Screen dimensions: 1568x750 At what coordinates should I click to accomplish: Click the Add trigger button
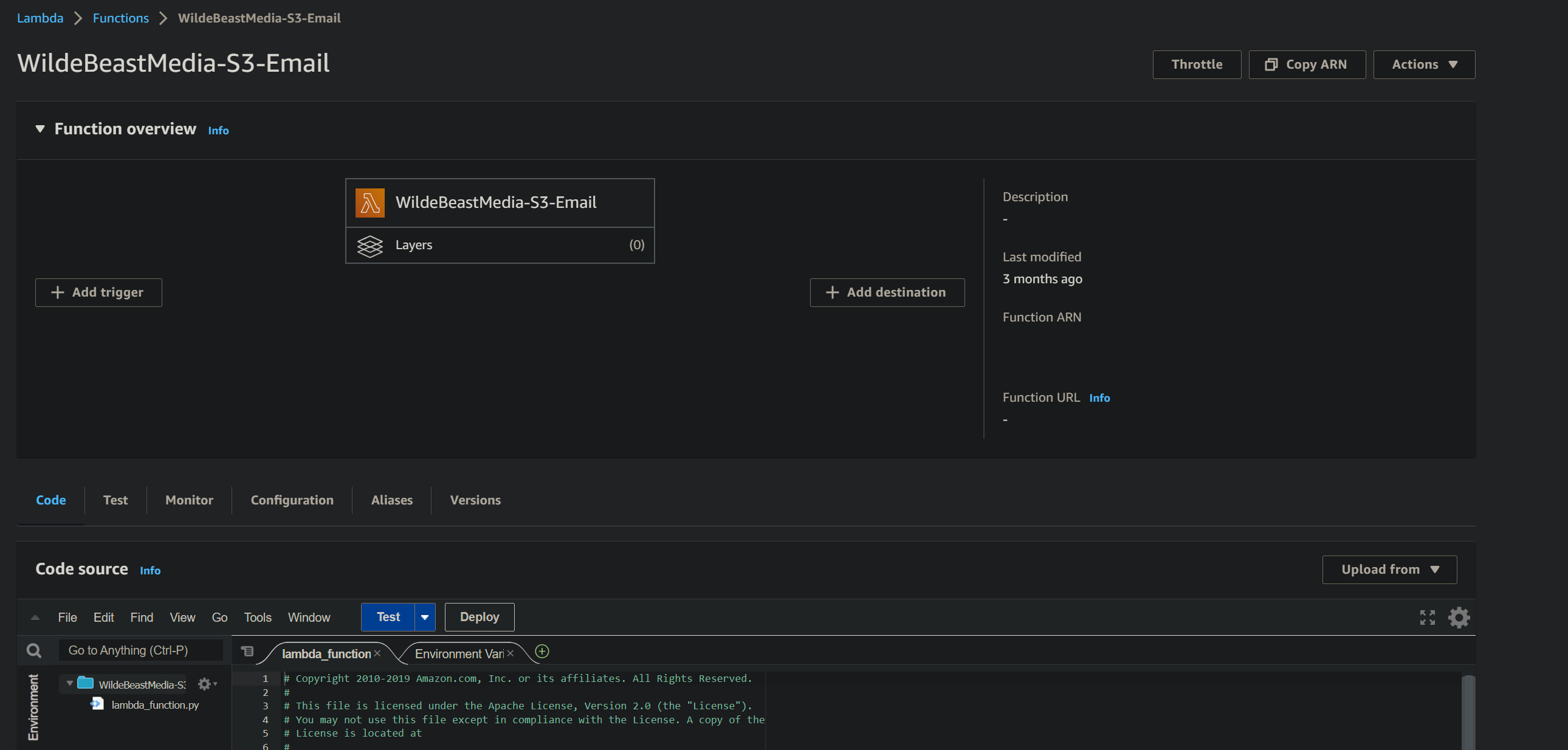click(x=98, y=292)
